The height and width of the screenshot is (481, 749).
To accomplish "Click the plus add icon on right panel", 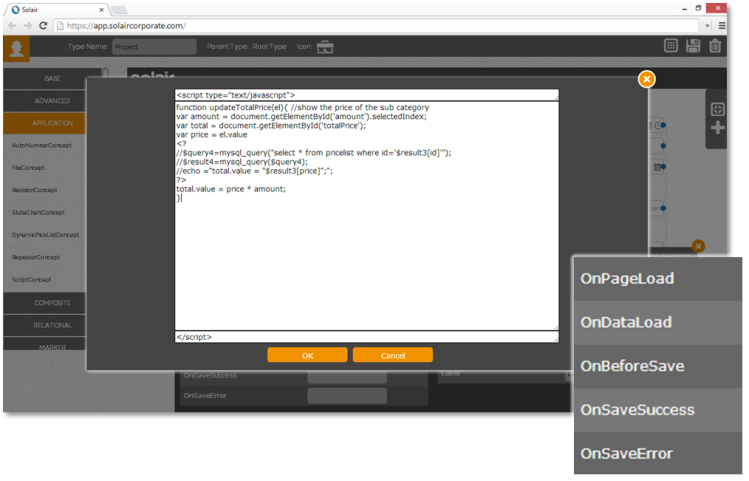I will coord(717,128).
